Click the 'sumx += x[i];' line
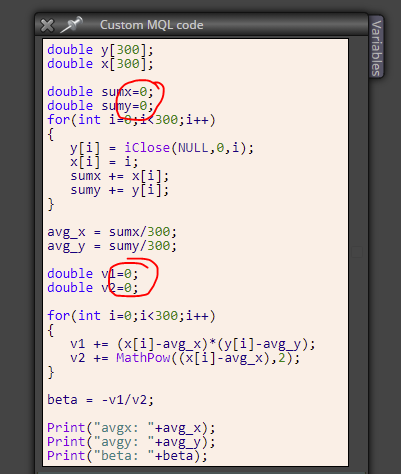The width and height of the screenshot is (401, 474). pos(120,176)
